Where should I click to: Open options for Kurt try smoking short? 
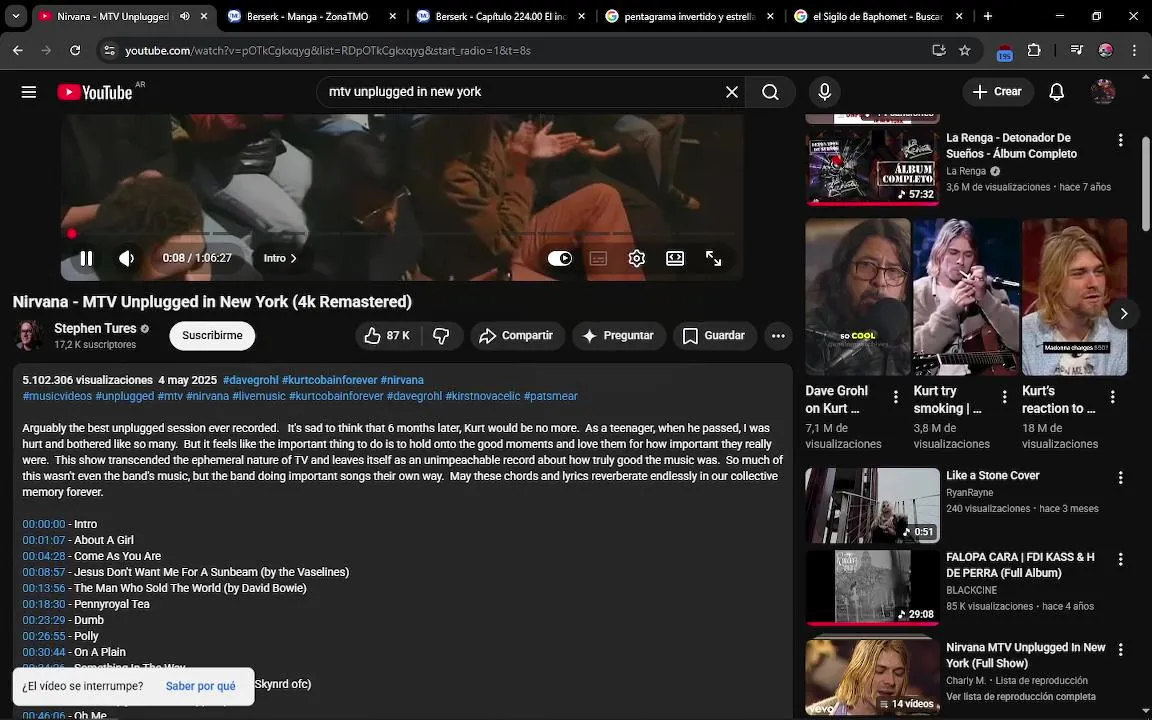click(x=1004, y=397)
